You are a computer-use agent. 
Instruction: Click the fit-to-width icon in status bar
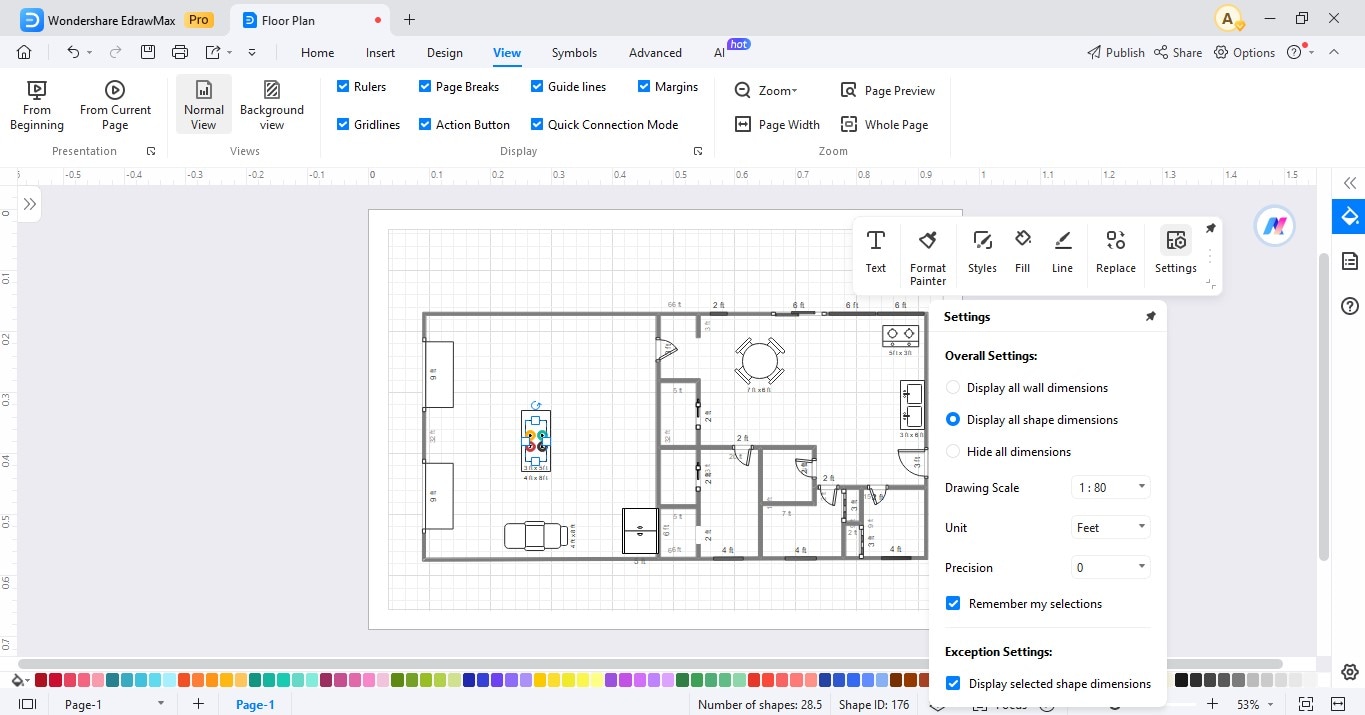[1339, 704]
